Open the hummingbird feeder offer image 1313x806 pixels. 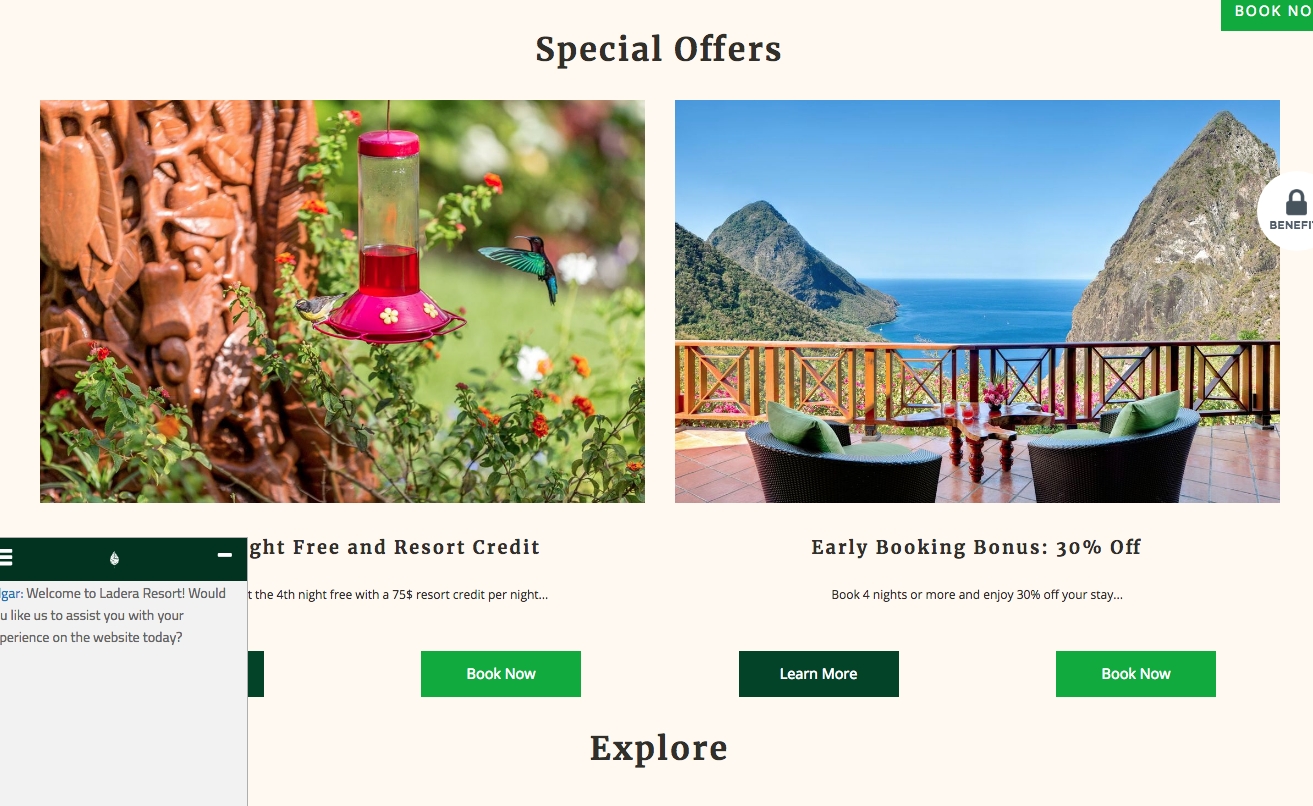(x=342, y=301)
